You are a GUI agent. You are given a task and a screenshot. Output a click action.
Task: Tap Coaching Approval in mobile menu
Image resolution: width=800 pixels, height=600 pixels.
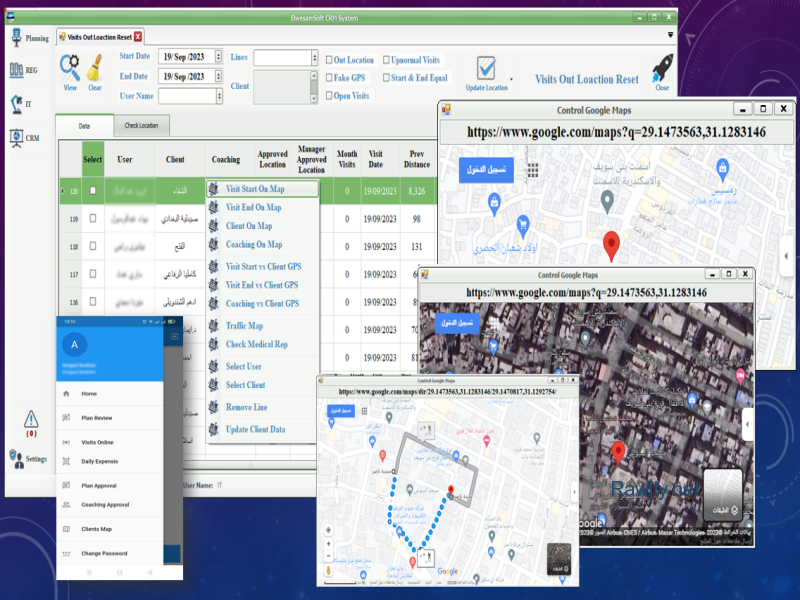pos(105,505)
